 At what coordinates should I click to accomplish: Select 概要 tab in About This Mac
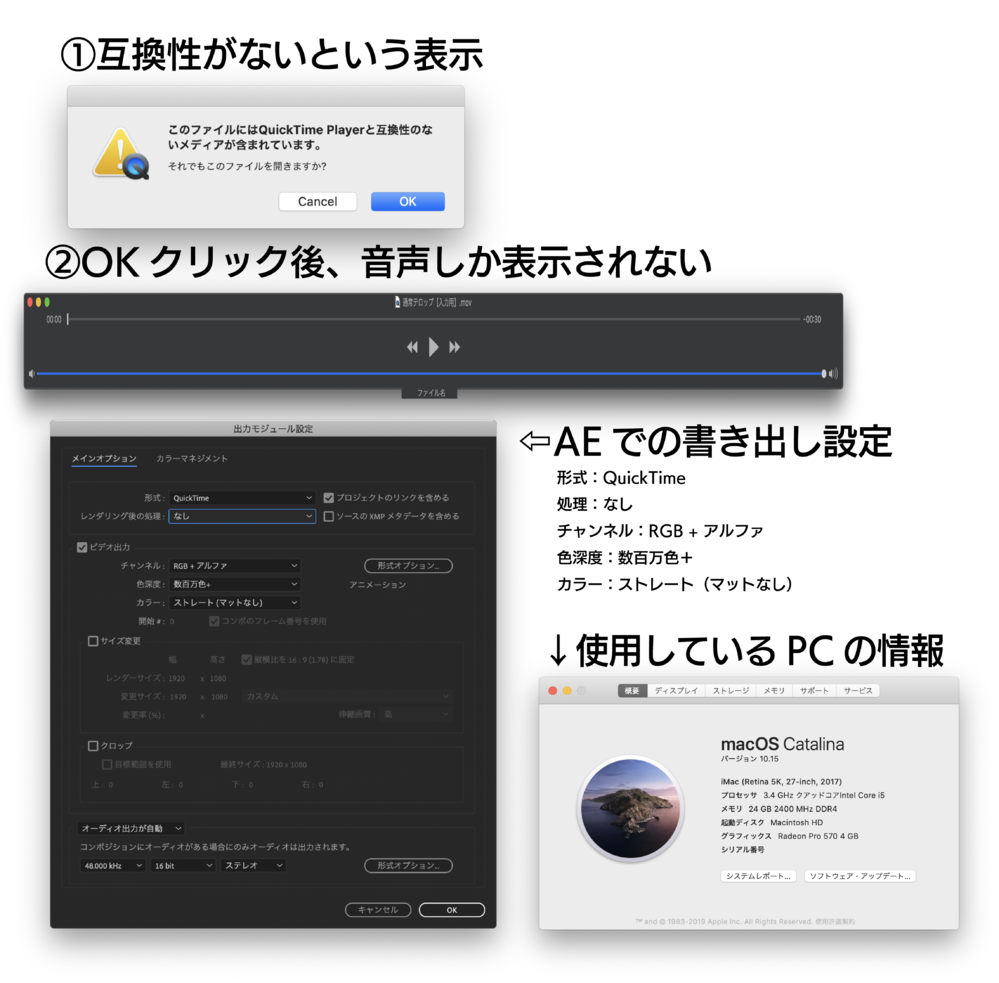(632, 691)
